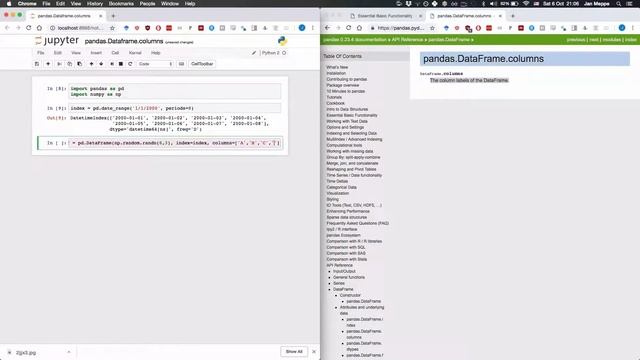Open the cell type Code dropdown
Image resolution: width=640 pixels, height=360 pixels.
coord(155,64)
